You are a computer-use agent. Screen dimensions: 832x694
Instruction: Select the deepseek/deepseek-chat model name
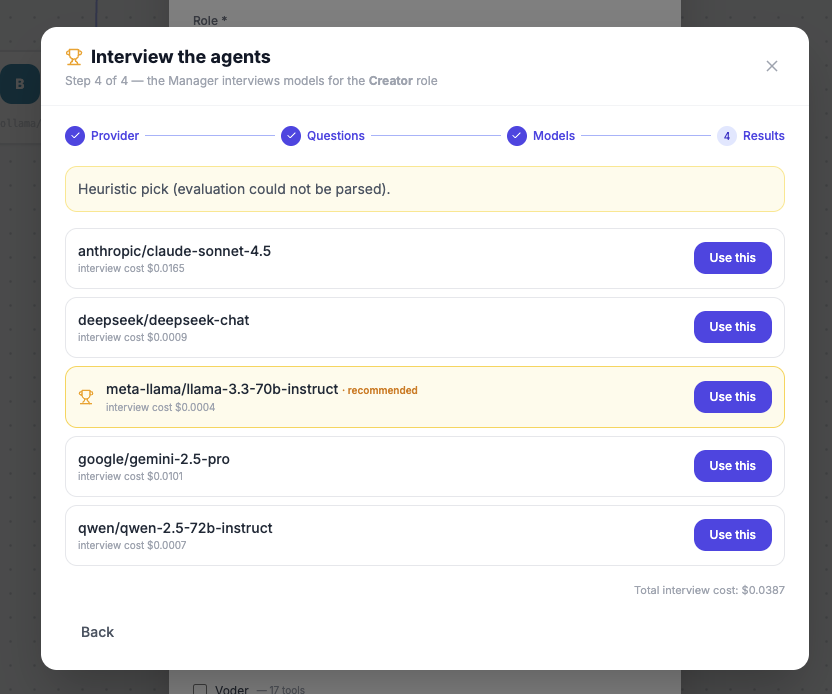click(163, 320)
